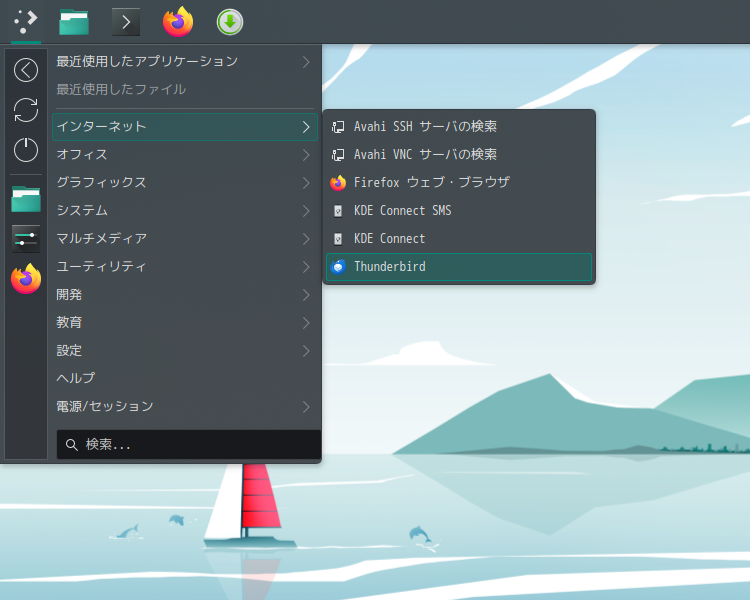
Task: Click the restart circular arrows icon
Action: [x=26, y=110]
